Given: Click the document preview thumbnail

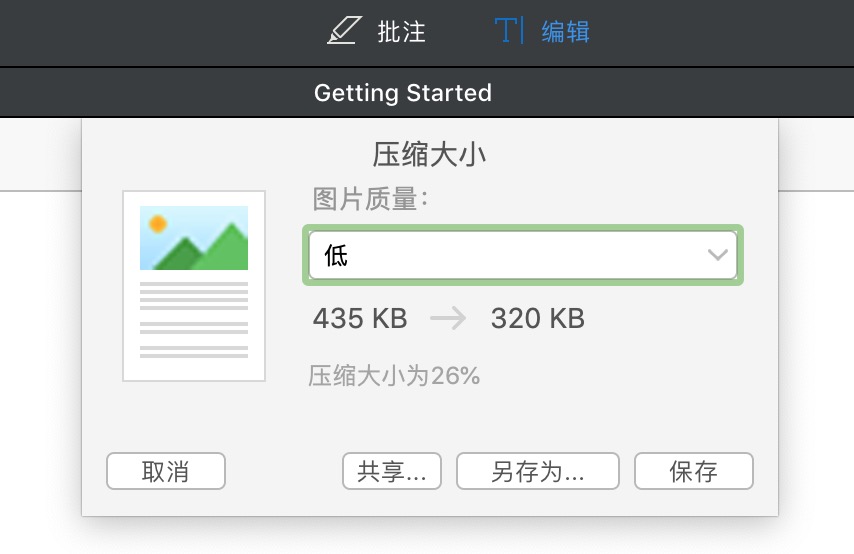Looking at the screenshot, I should tap(194, 286).
